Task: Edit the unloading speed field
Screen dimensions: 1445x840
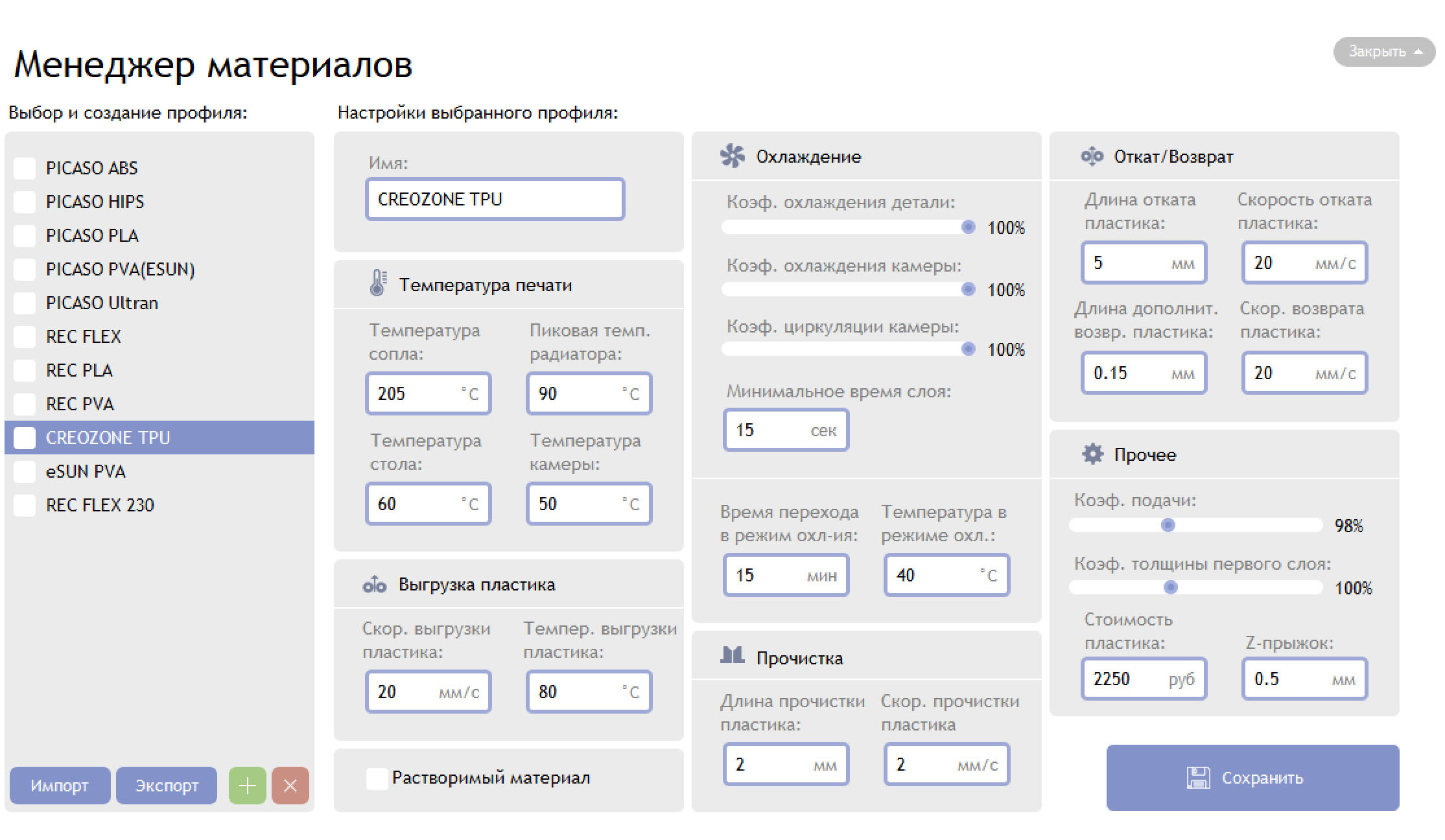Action: click(428, 692)
